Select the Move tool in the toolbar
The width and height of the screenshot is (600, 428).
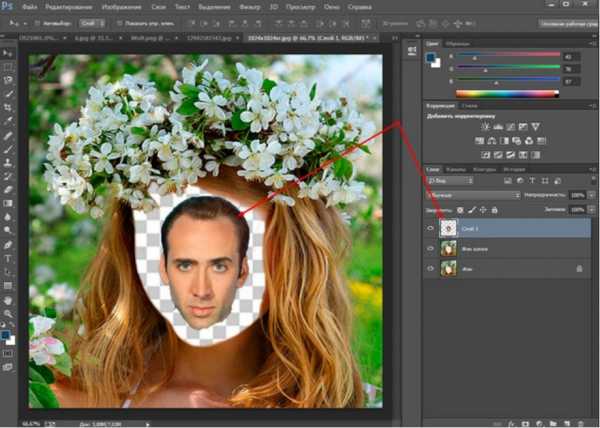pos(8,51)
